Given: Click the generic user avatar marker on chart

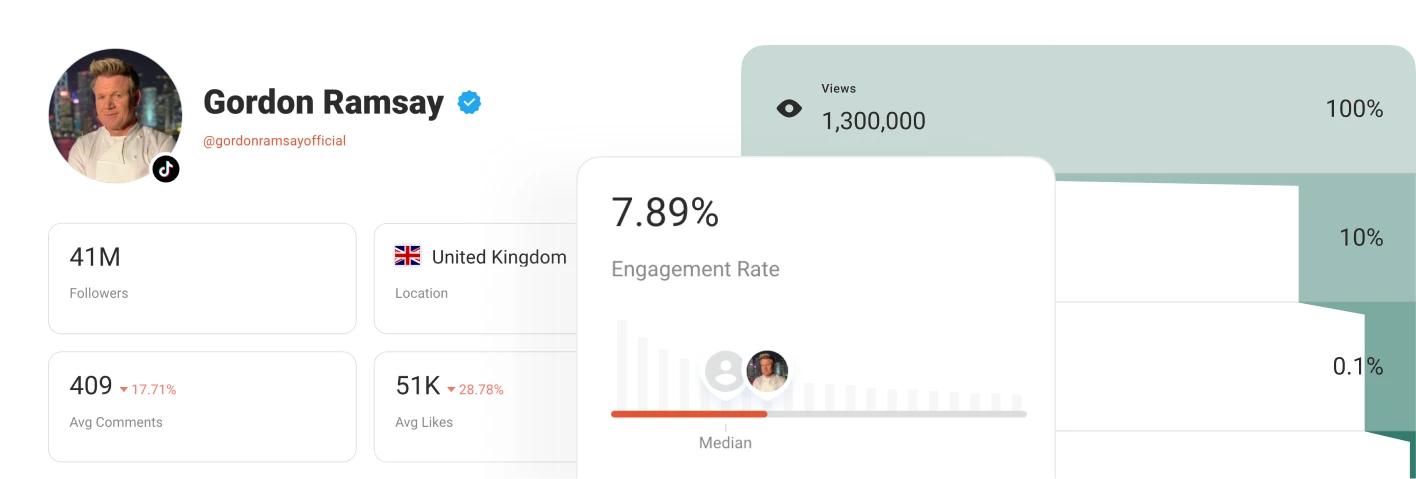Looking at the screenshot, I should 724,372.
